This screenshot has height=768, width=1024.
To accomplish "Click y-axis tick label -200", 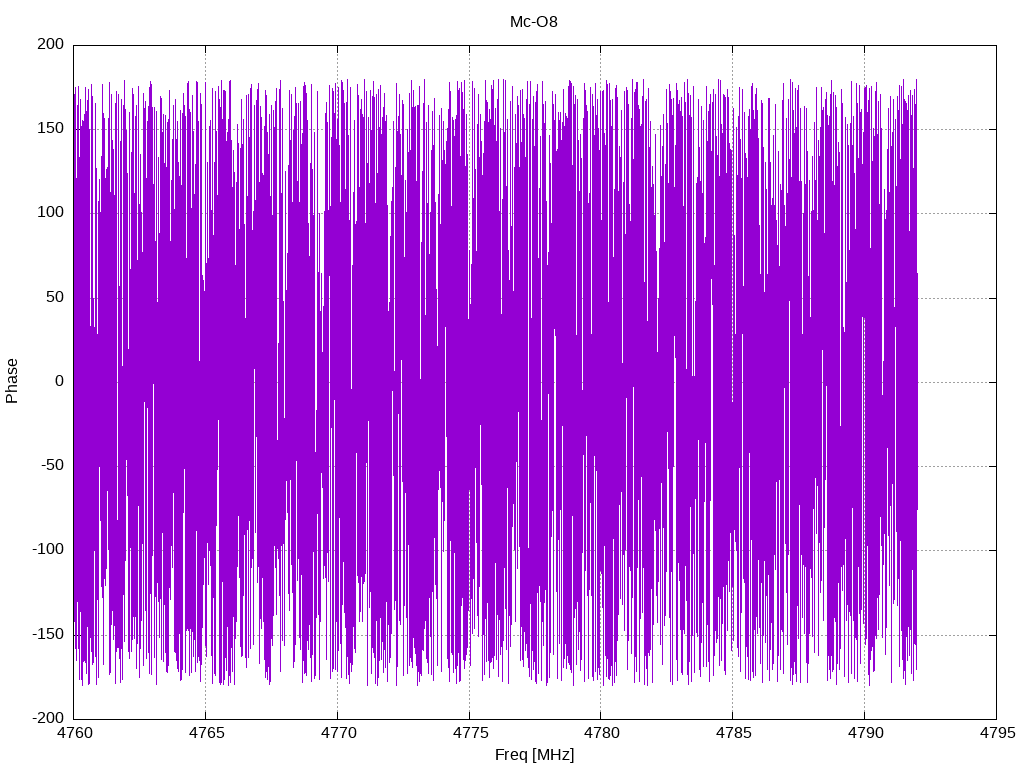I will [48, 718].
